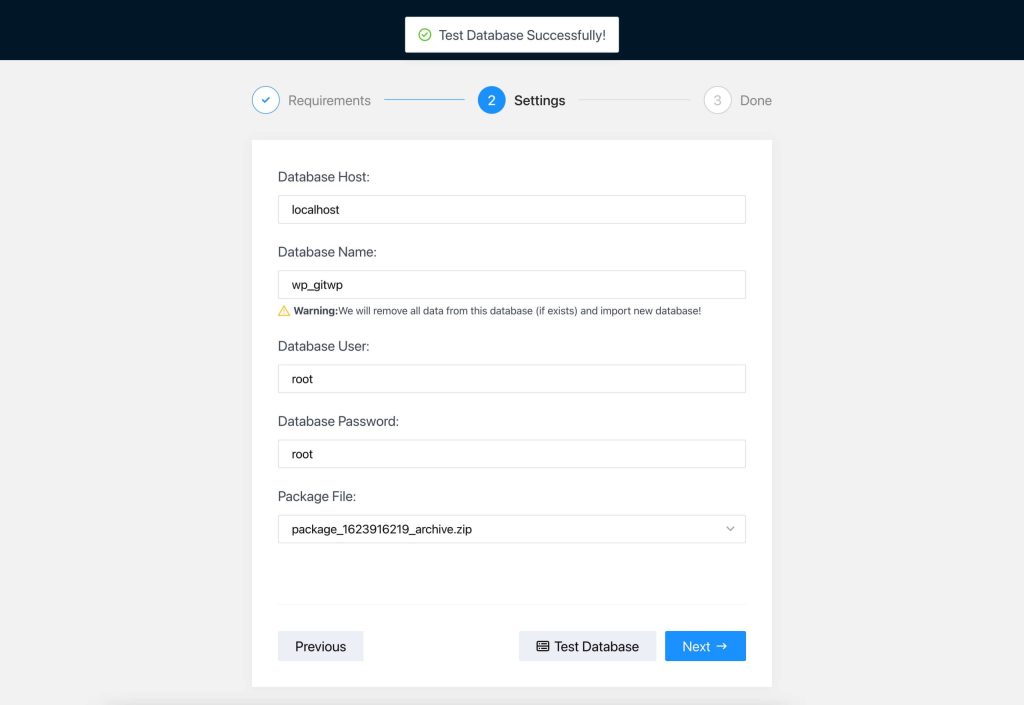Viewport: 1024px width, 705px height.
Task: Select the Settings step label
Action: pos(539,101)
